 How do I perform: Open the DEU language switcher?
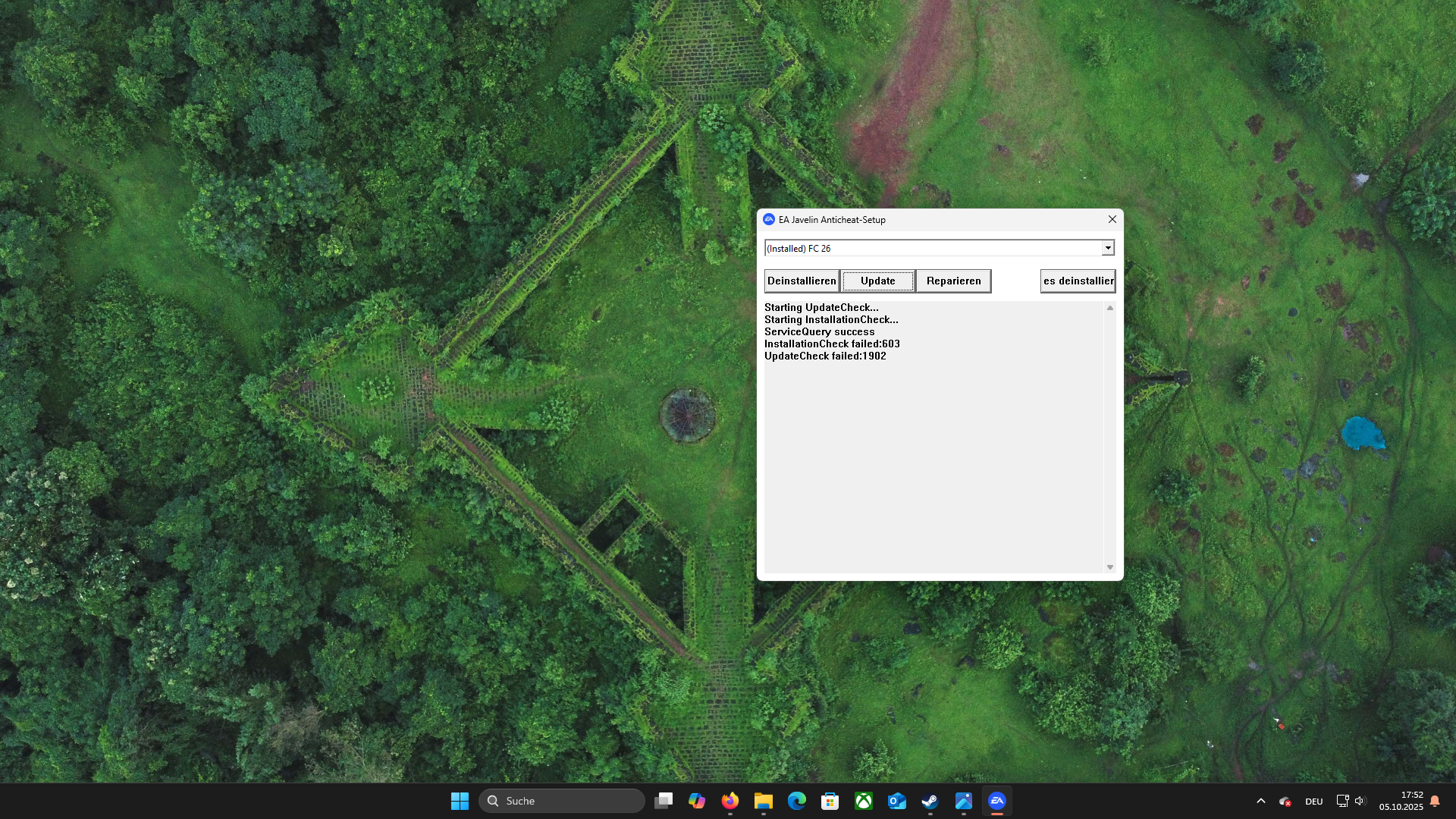click(x=1314, y=802)
